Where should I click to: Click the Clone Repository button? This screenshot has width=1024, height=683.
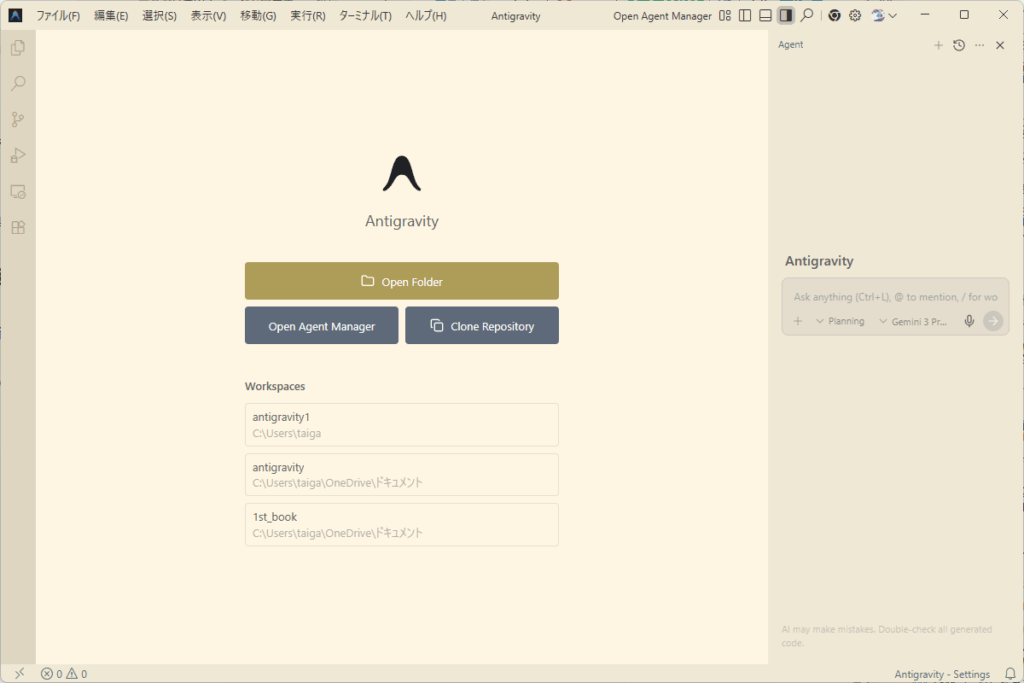[x=481, y=326]
